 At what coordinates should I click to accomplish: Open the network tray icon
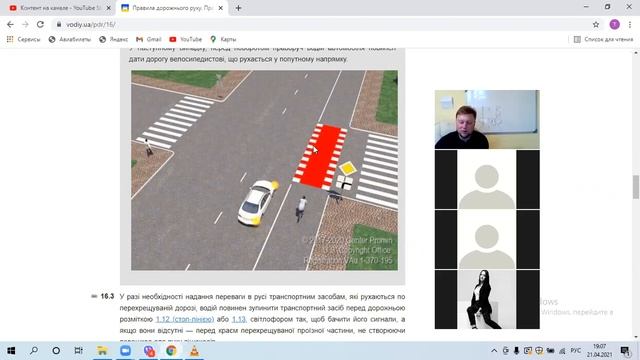pos(562,351)
